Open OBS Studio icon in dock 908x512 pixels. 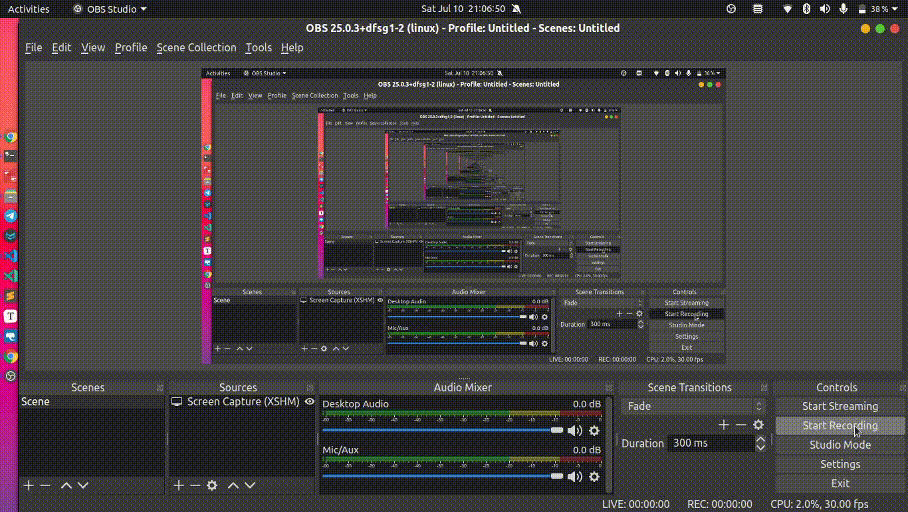pos(10,376)
